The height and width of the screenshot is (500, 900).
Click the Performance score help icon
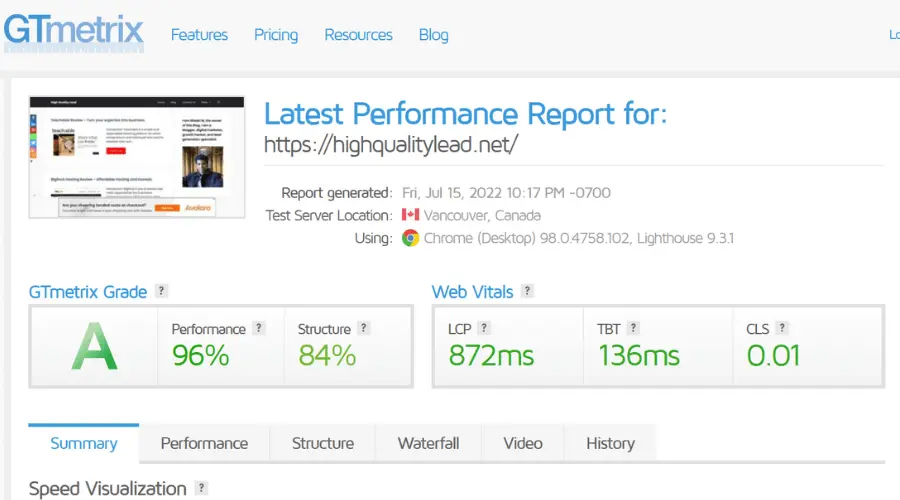[x=259, y=328]
